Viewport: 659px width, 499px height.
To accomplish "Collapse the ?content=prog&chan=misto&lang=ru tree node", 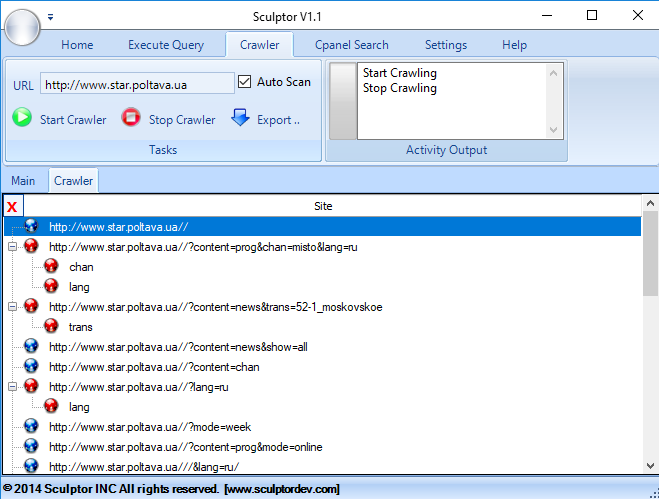I will point(12,247).
